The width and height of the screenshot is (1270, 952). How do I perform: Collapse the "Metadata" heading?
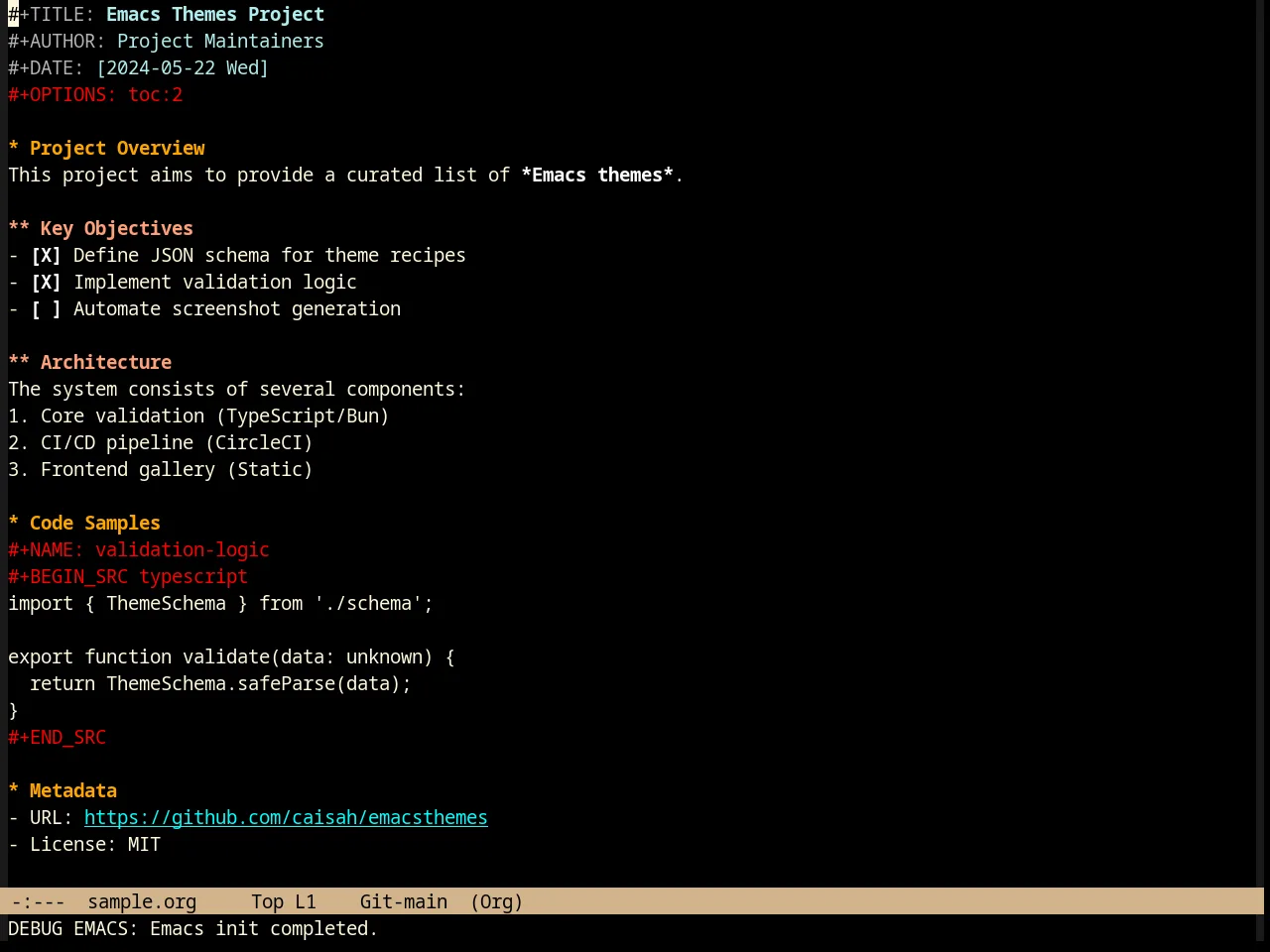pos(63,790)
